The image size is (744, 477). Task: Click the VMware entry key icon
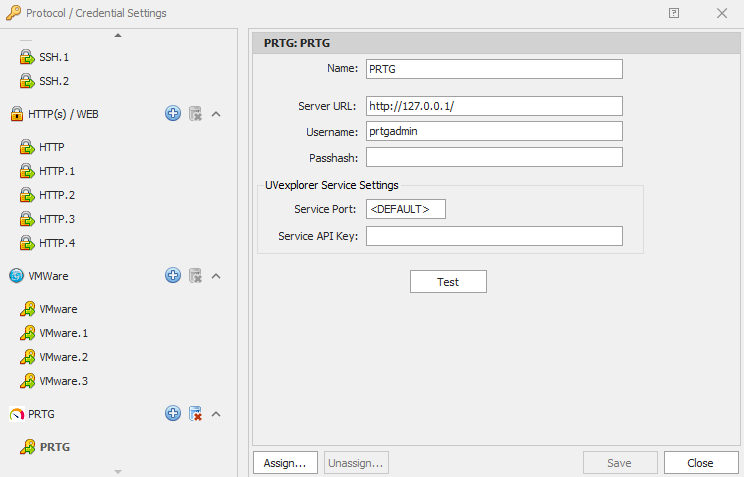point(27,309)
